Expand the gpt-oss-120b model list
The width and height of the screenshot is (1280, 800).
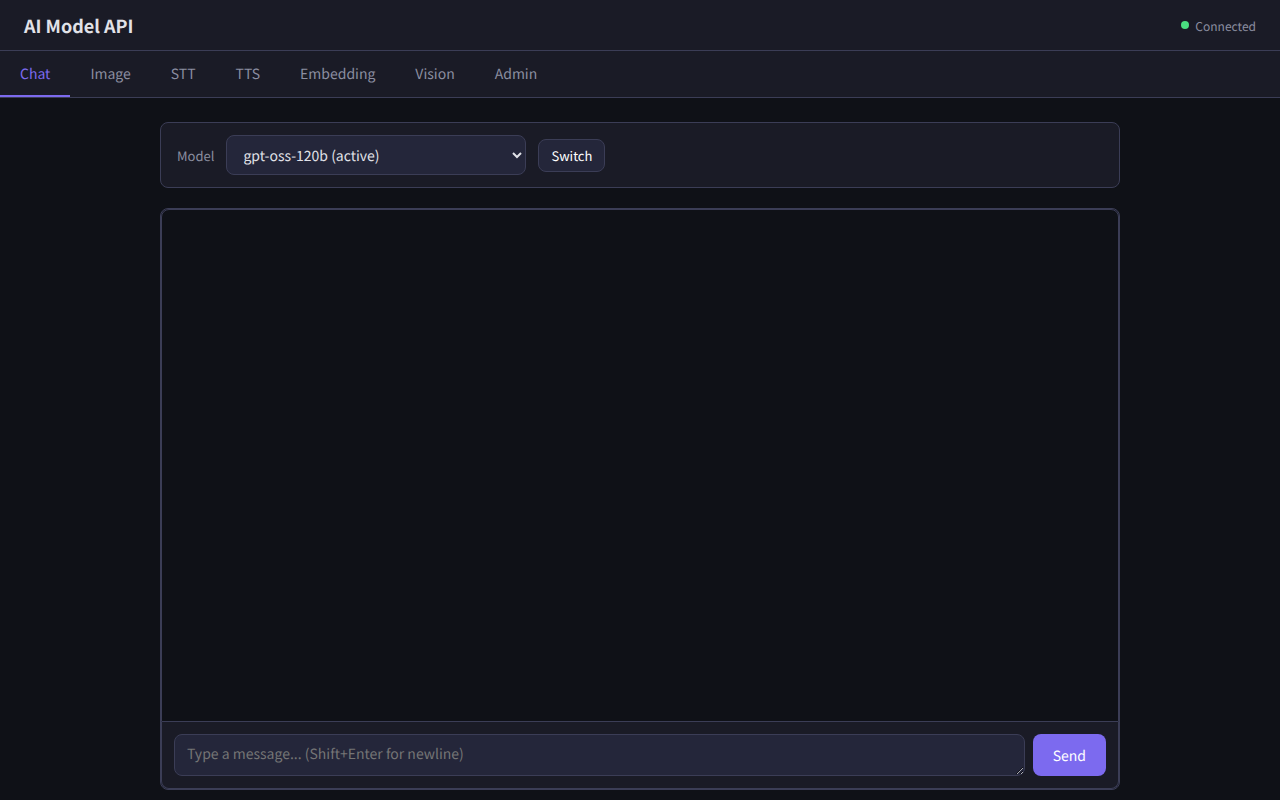375,155
